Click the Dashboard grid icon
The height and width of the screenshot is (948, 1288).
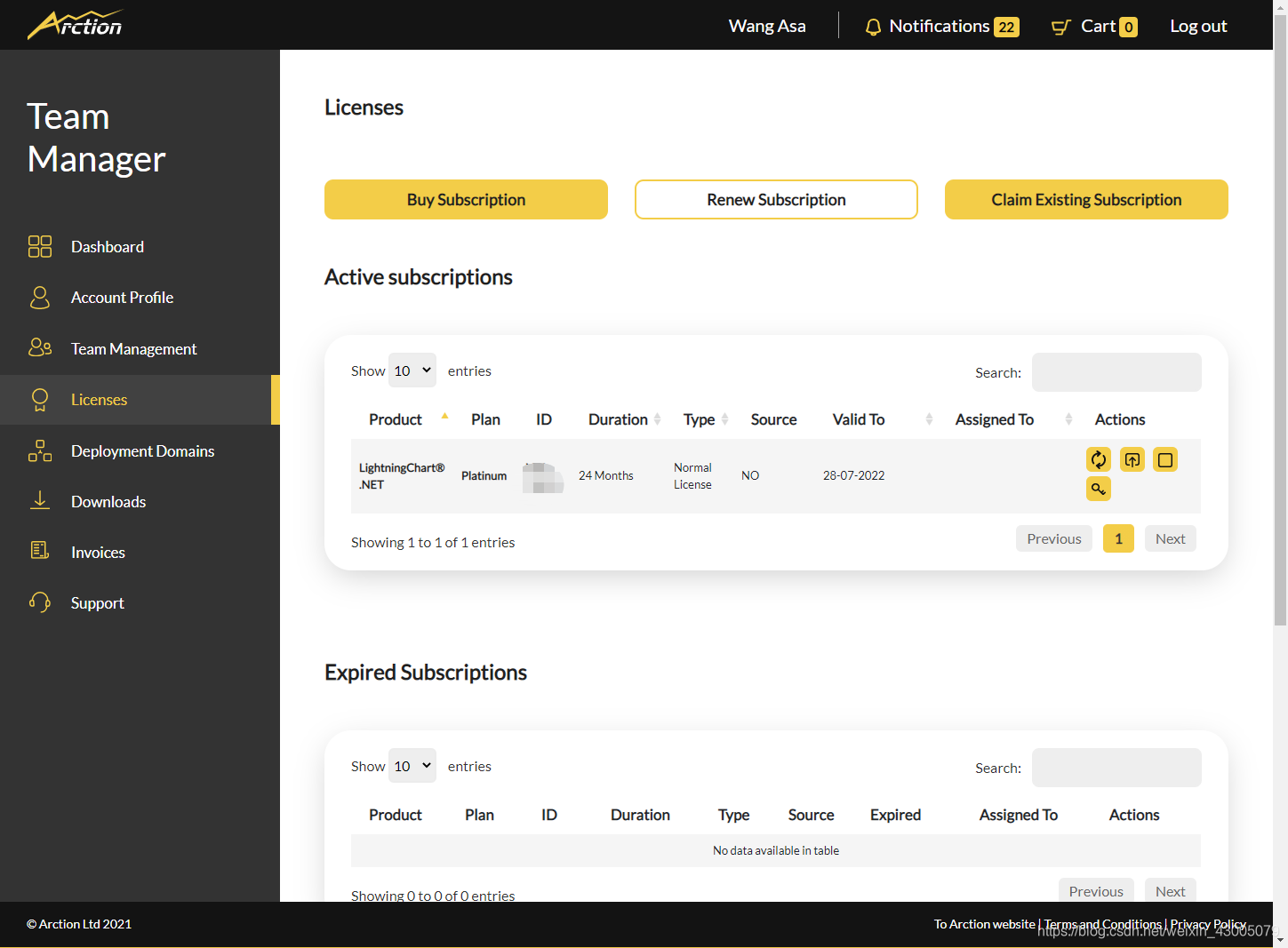[40, 246]
